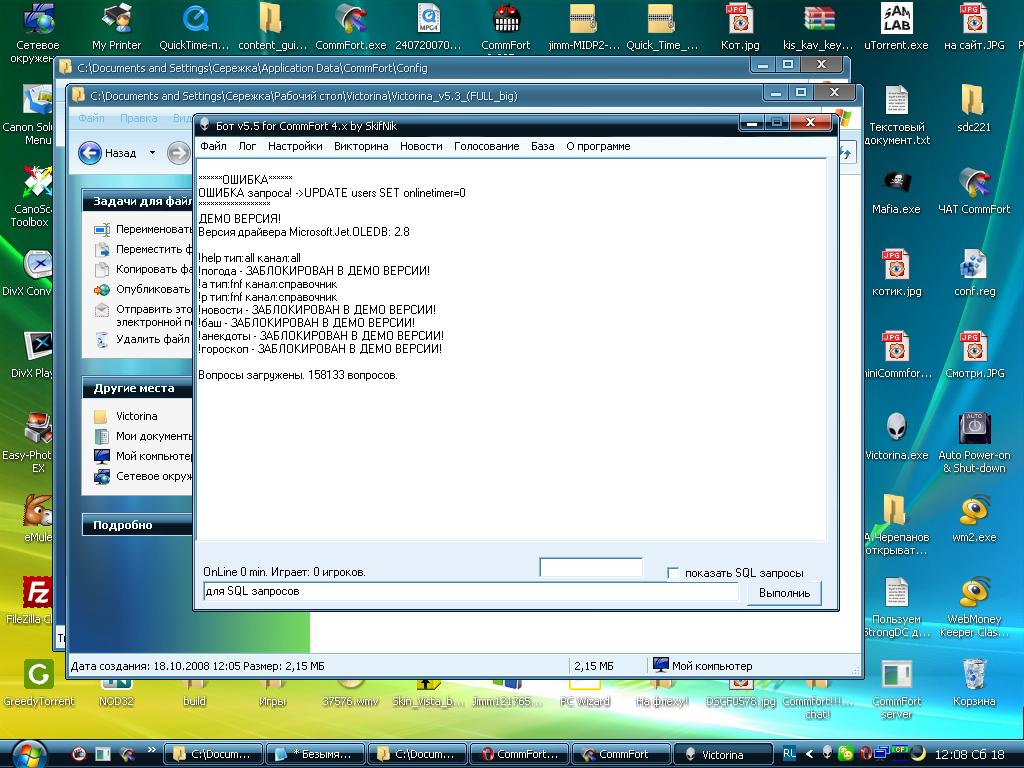Open the Голосование menu
Screen dimensions: 1024x768
click(486, 146)
